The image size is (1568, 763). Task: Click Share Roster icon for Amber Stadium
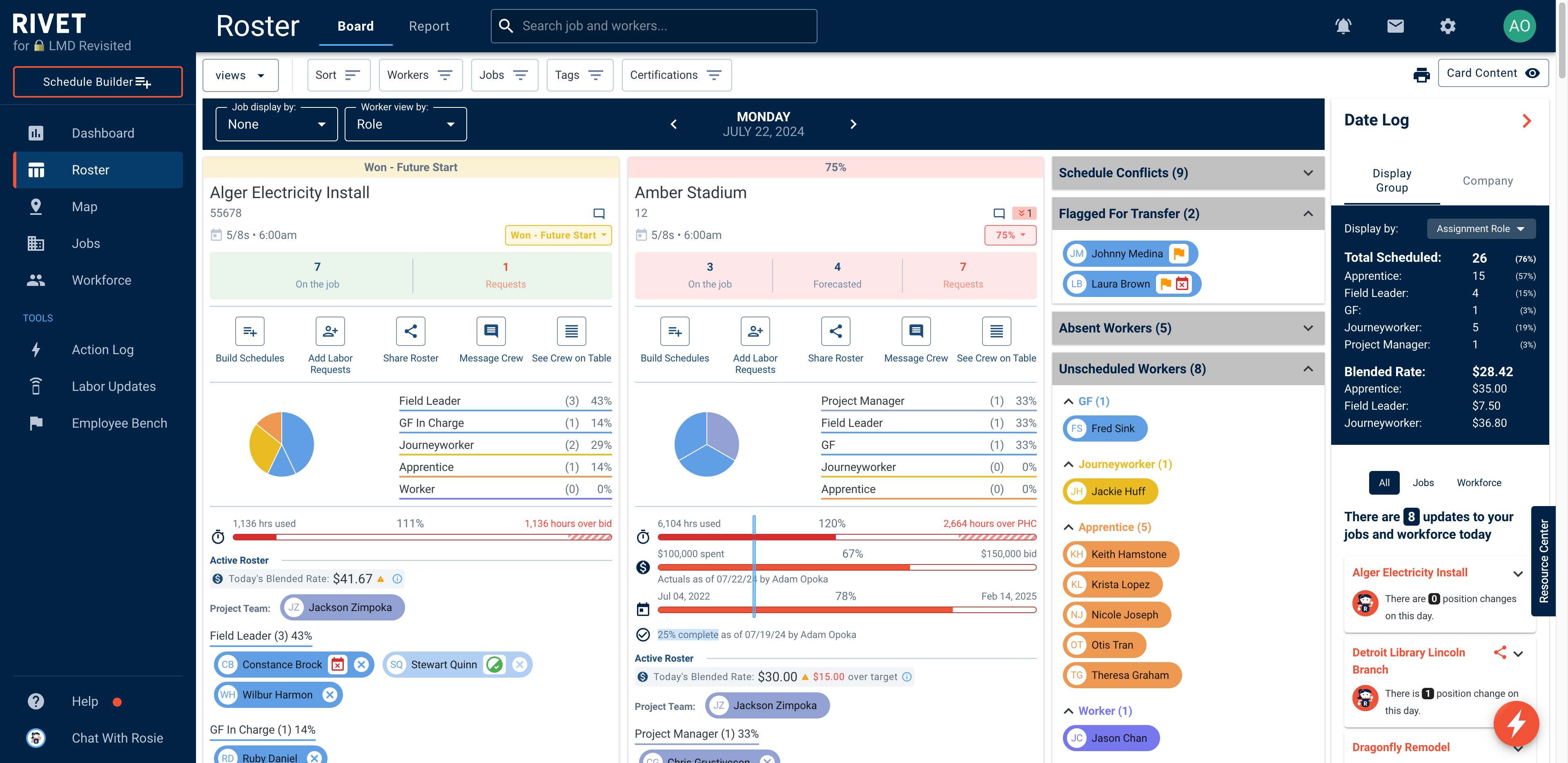[835, 331]
